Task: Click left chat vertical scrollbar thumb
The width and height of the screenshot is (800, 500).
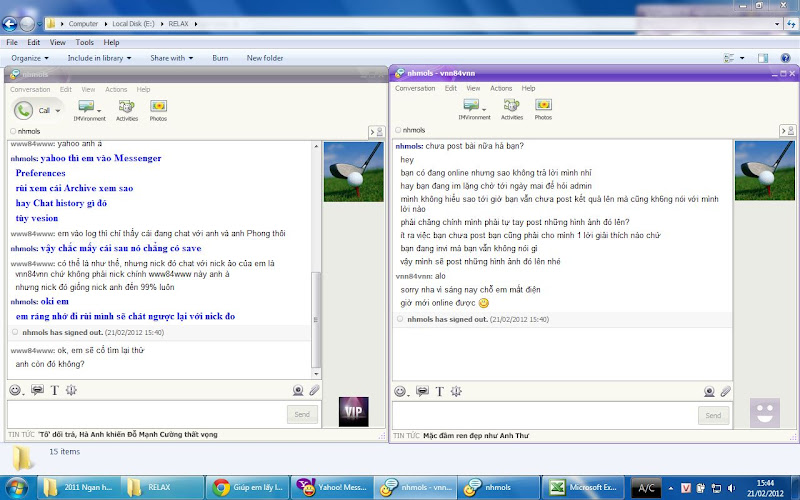Action: (316, 319)
